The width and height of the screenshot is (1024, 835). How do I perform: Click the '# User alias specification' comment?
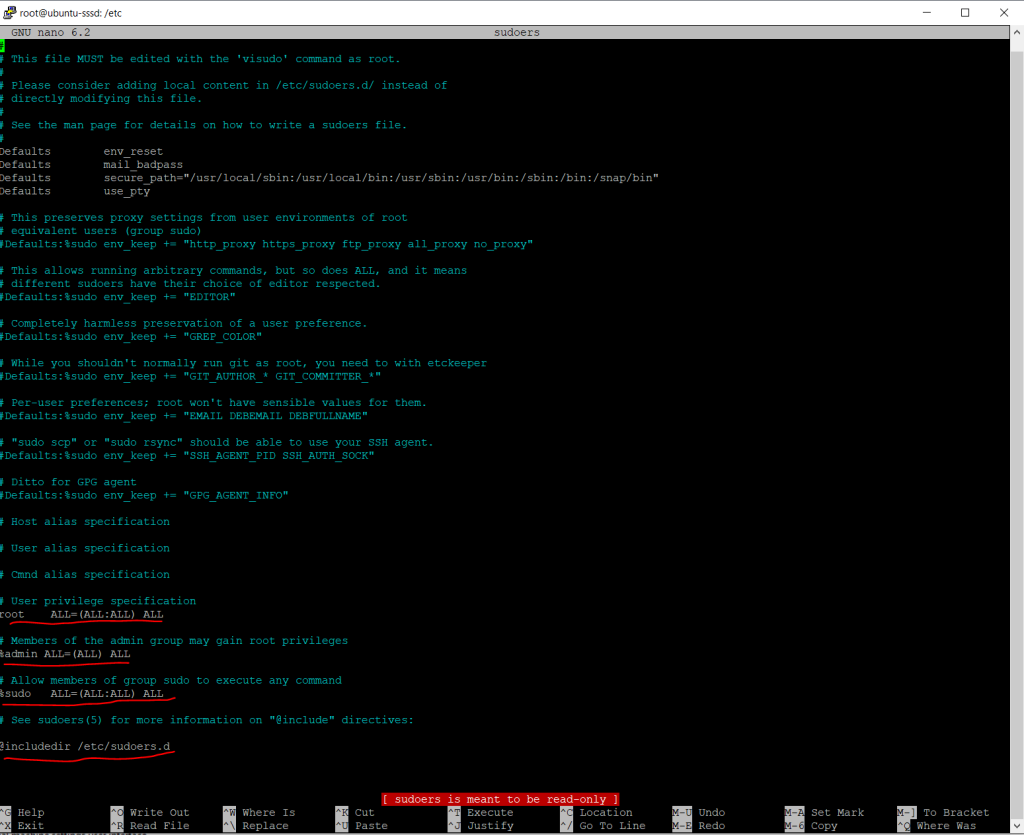coord(85,548)
